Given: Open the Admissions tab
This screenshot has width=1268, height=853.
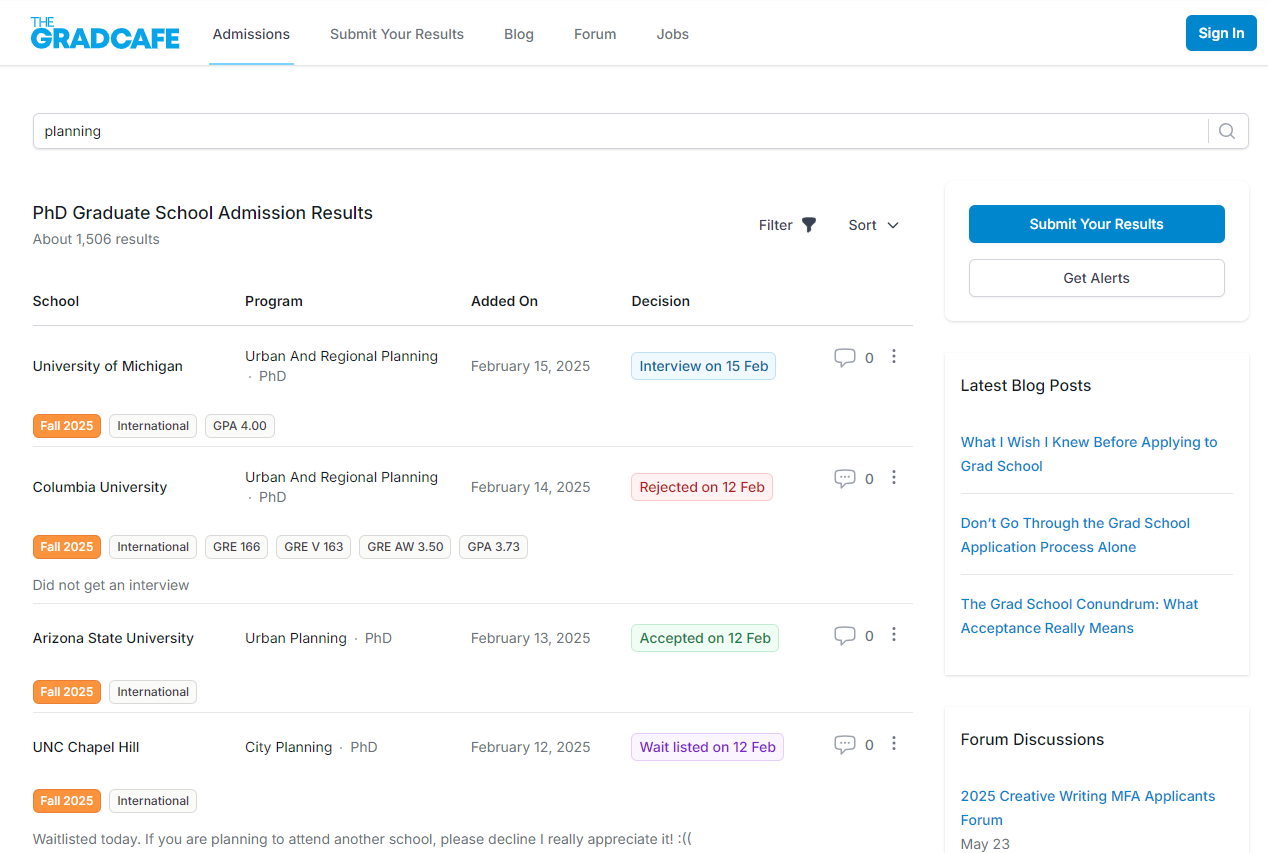Looking at the screenshot, I should [251, 34].
